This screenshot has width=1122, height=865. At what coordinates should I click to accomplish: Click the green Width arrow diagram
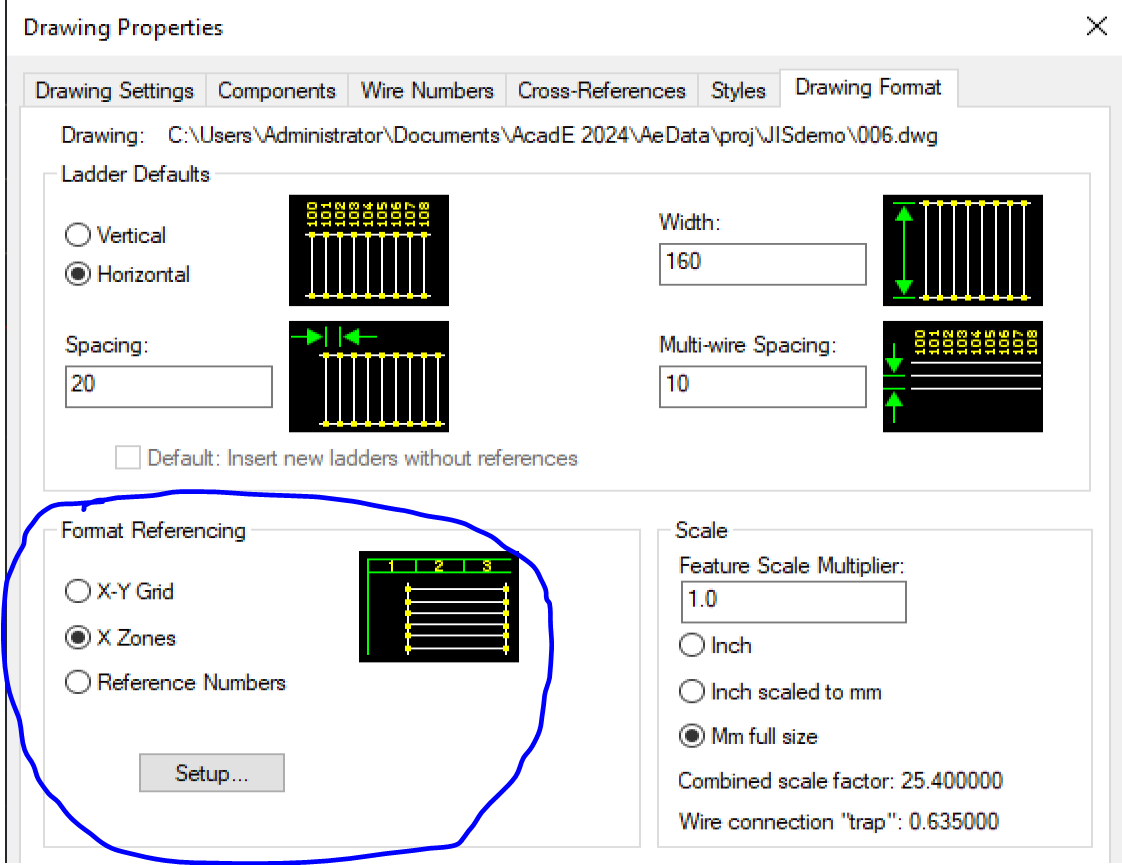click(962, 250)
